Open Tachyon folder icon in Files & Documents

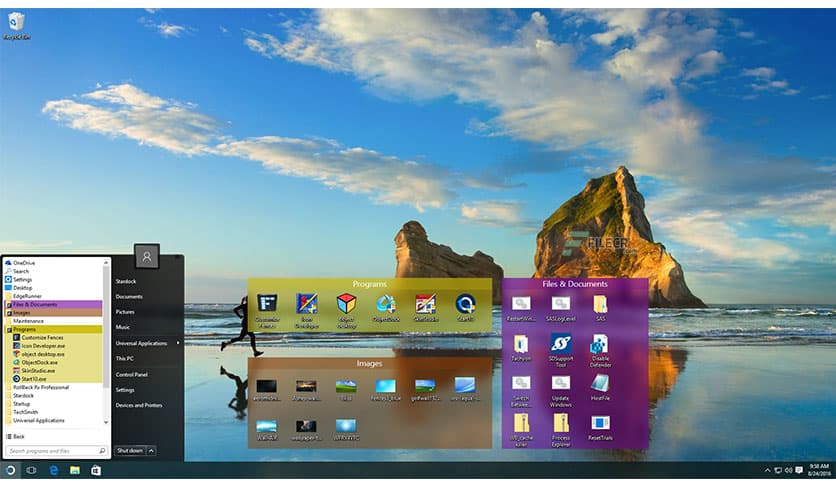click(521, 344)
